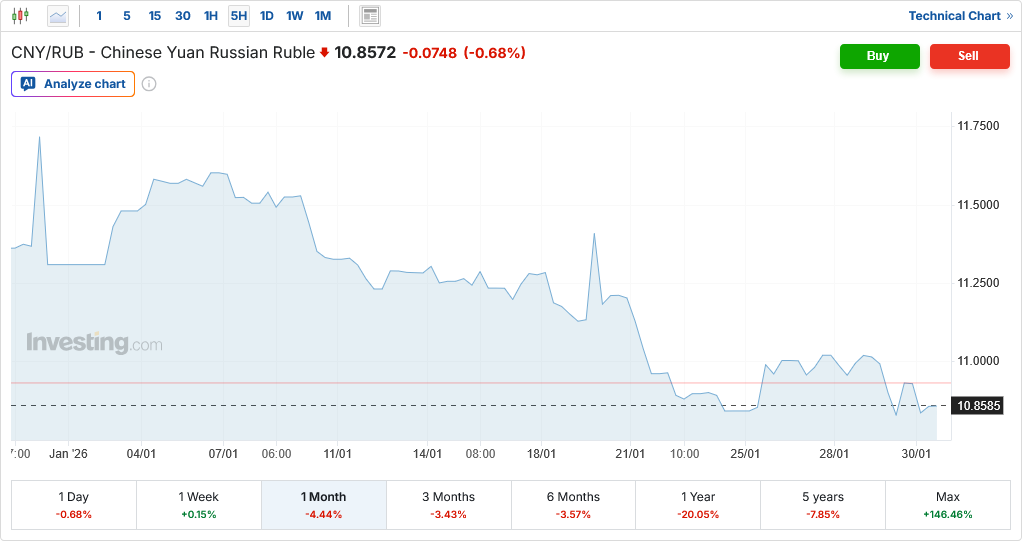Choose the 5H interval

click(239, 16)
